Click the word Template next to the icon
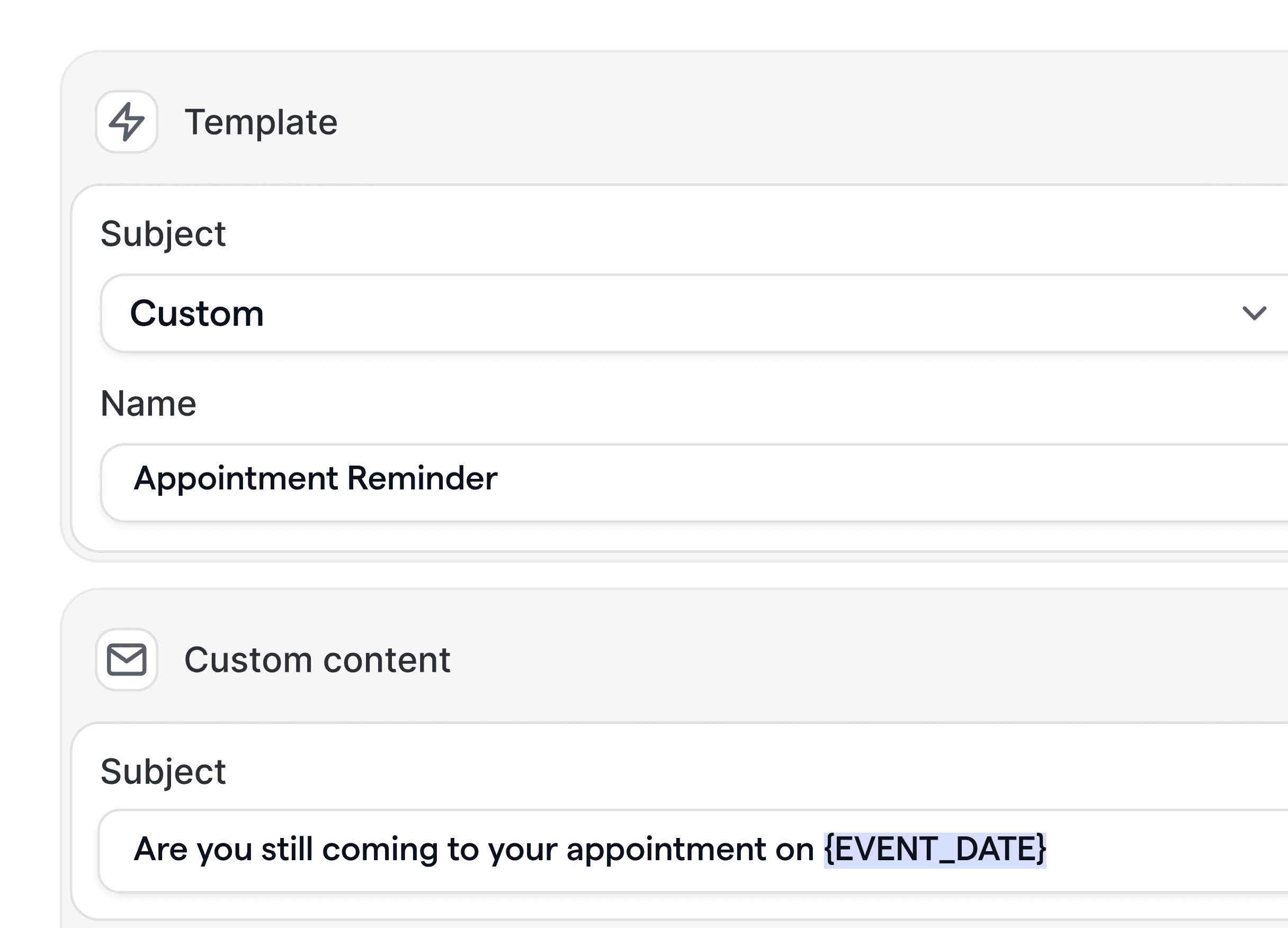The width and height of the screenshot is (1288, 928). coord(261,121)
